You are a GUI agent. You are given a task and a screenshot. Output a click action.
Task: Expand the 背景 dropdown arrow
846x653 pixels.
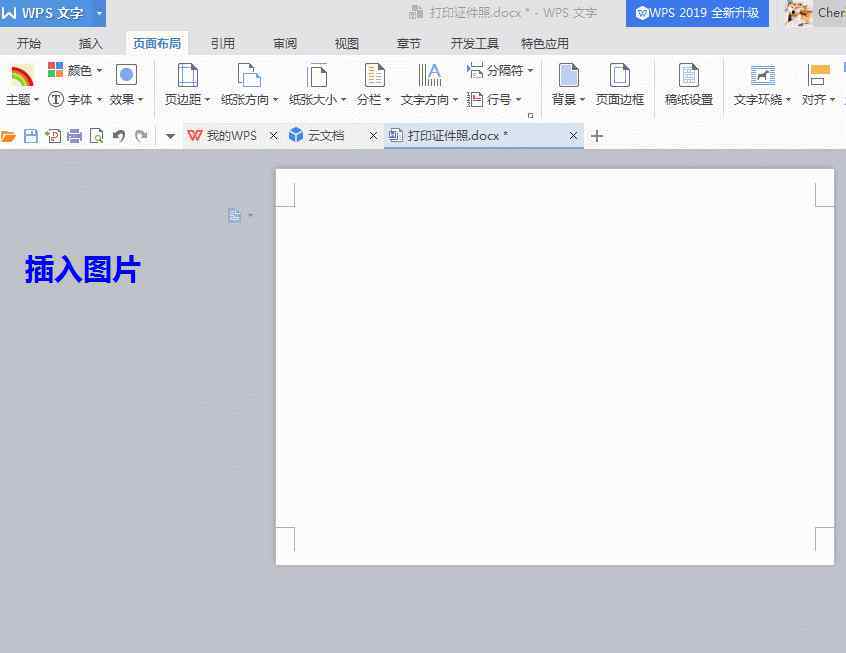click(x=582, y=100)
